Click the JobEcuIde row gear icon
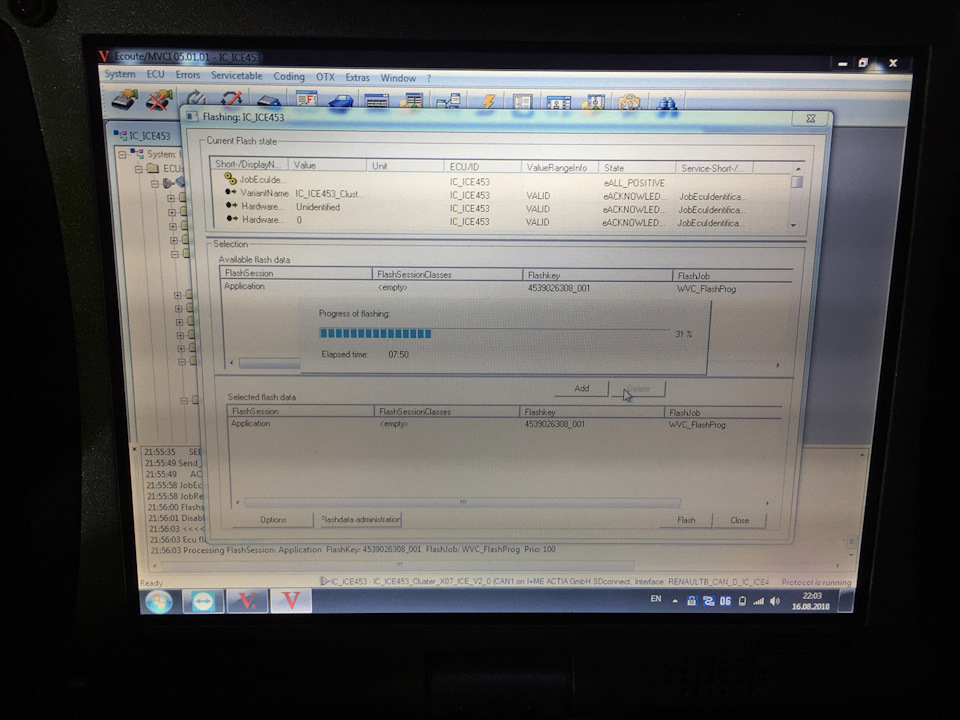 pyautogui.click(x=230, y=178)
